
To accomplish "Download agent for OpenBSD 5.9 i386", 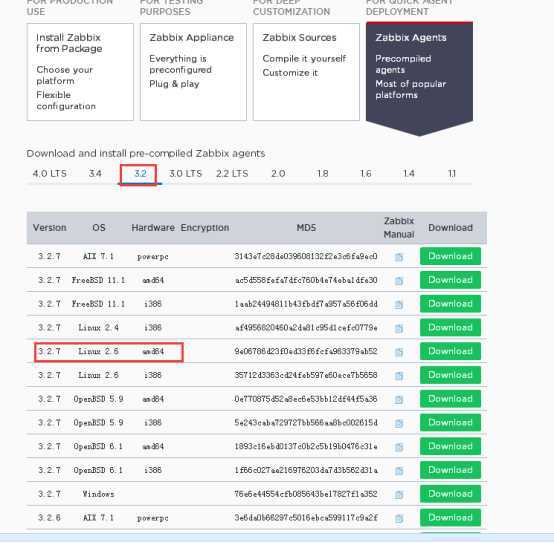I will [x=450, y=423].
